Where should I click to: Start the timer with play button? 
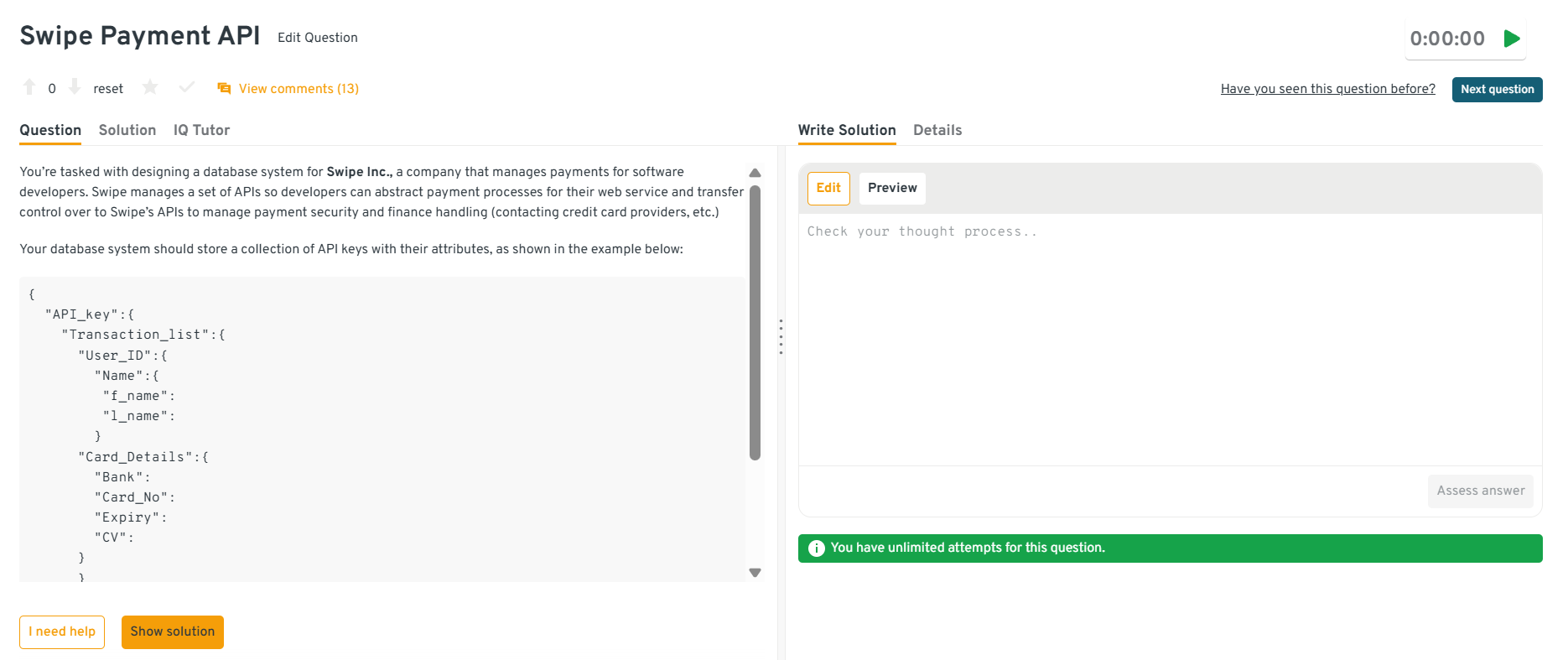(1512, 39)
